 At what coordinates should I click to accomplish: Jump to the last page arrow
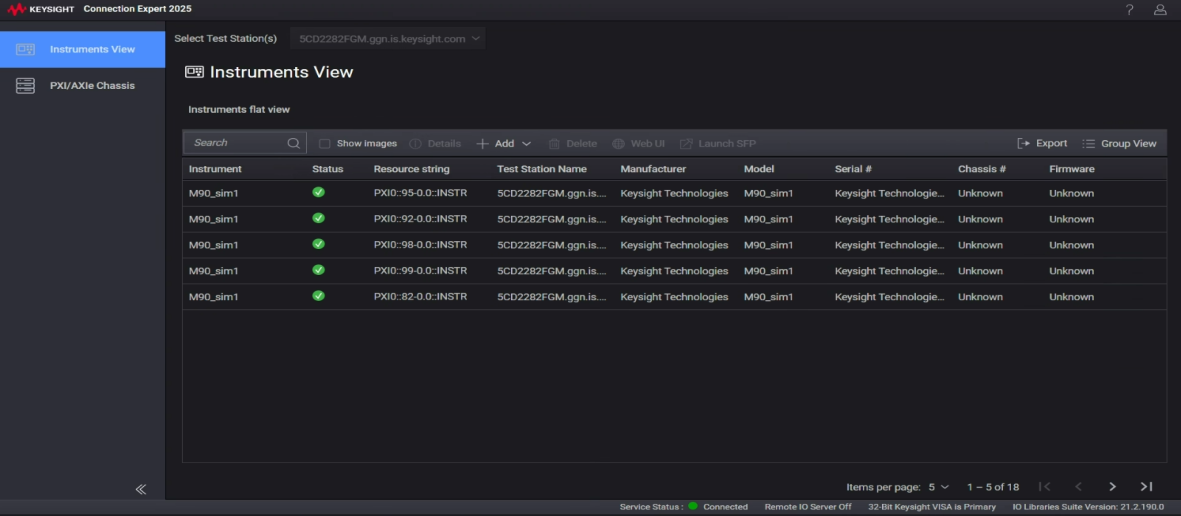click(1147, 487)
